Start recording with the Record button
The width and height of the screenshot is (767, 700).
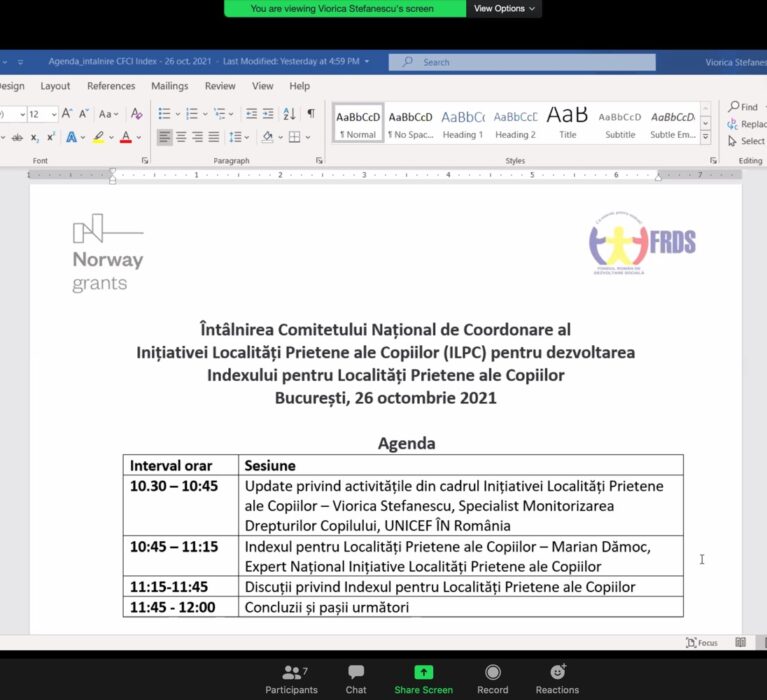point(493,679)
